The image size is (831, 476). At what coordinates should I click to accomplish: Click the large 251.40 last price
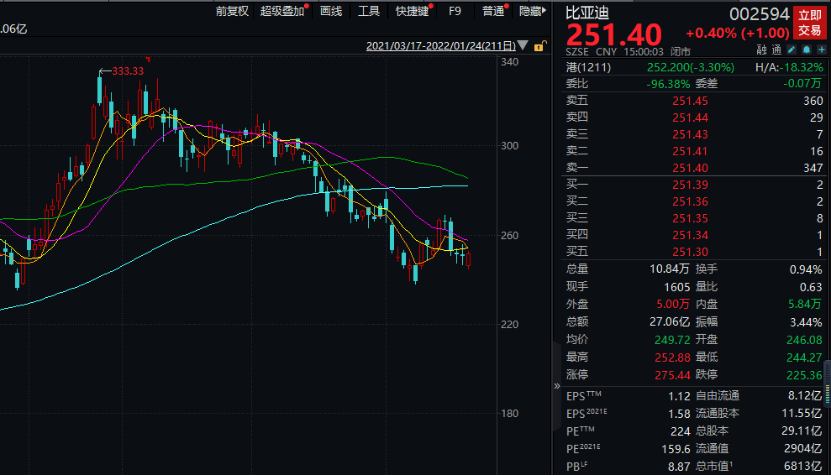614,35
